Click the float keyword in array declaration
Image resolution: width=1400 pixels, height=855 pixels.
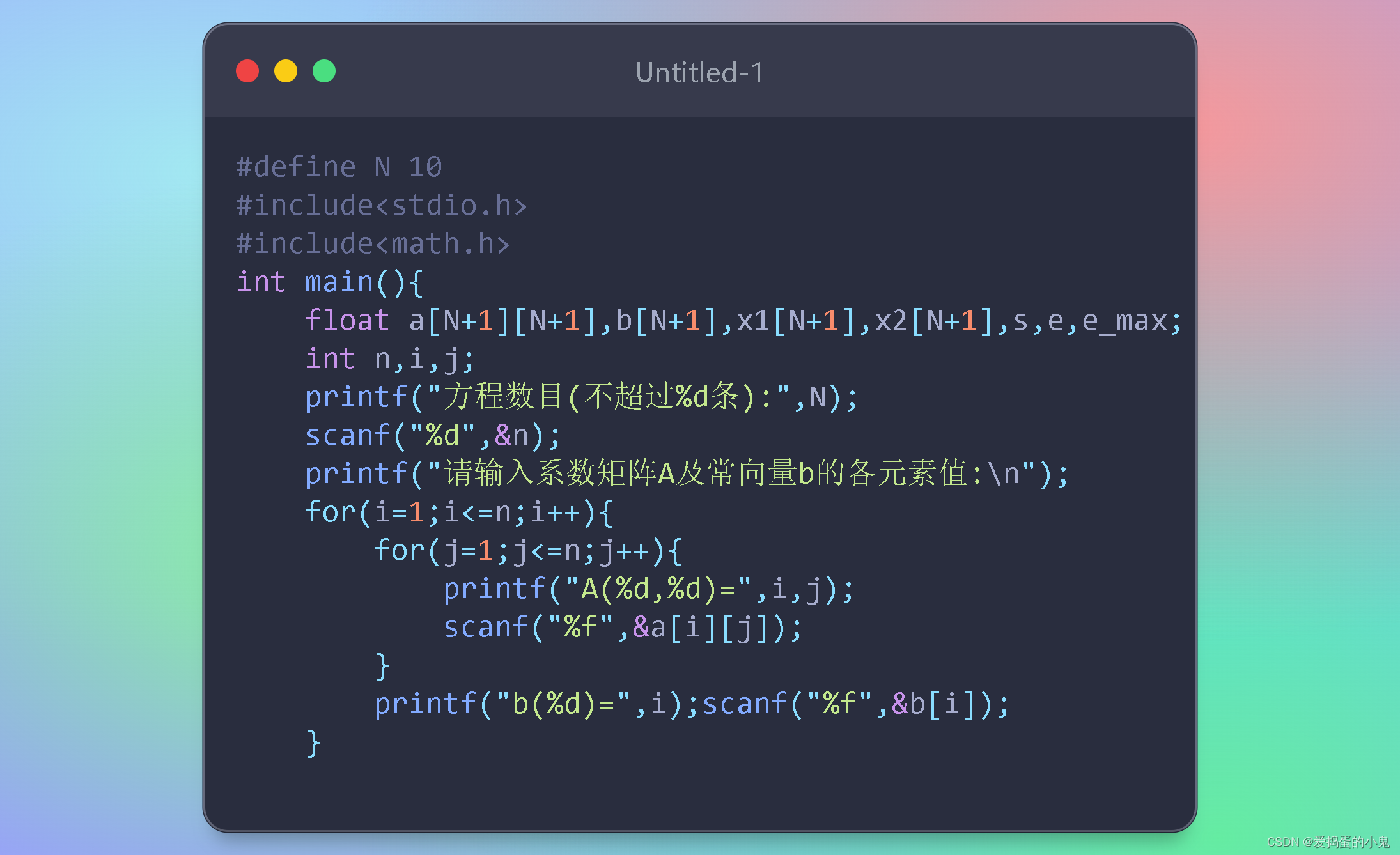point(347,321)
